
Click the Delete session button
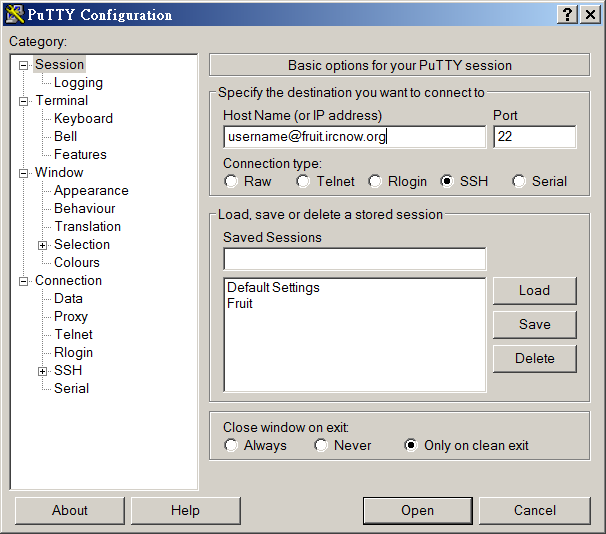[x=535, y=359]
